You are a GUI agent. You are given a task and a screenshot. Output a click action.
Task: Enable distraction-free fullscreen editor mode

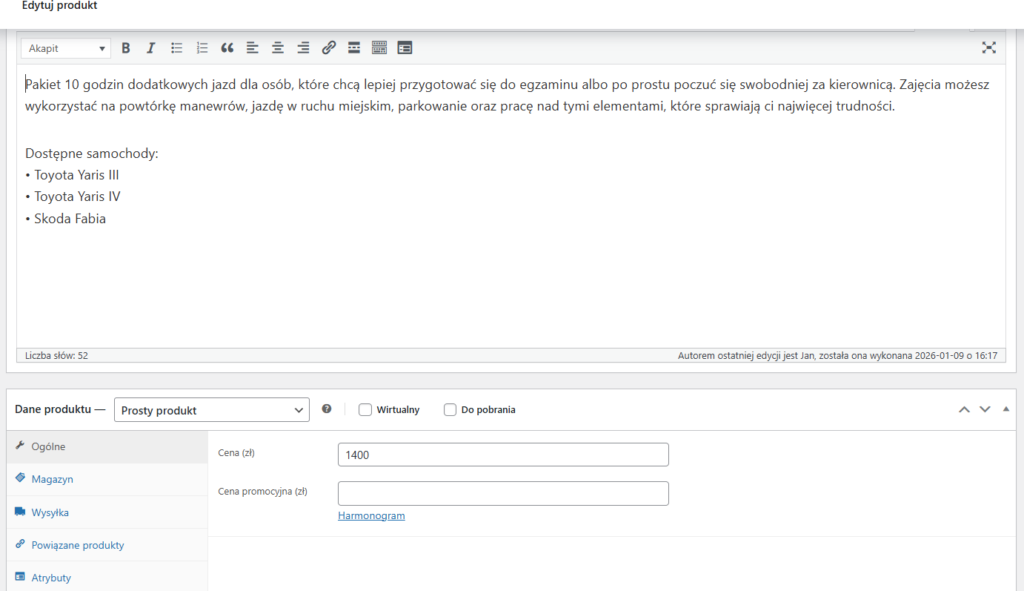[988, 48]
